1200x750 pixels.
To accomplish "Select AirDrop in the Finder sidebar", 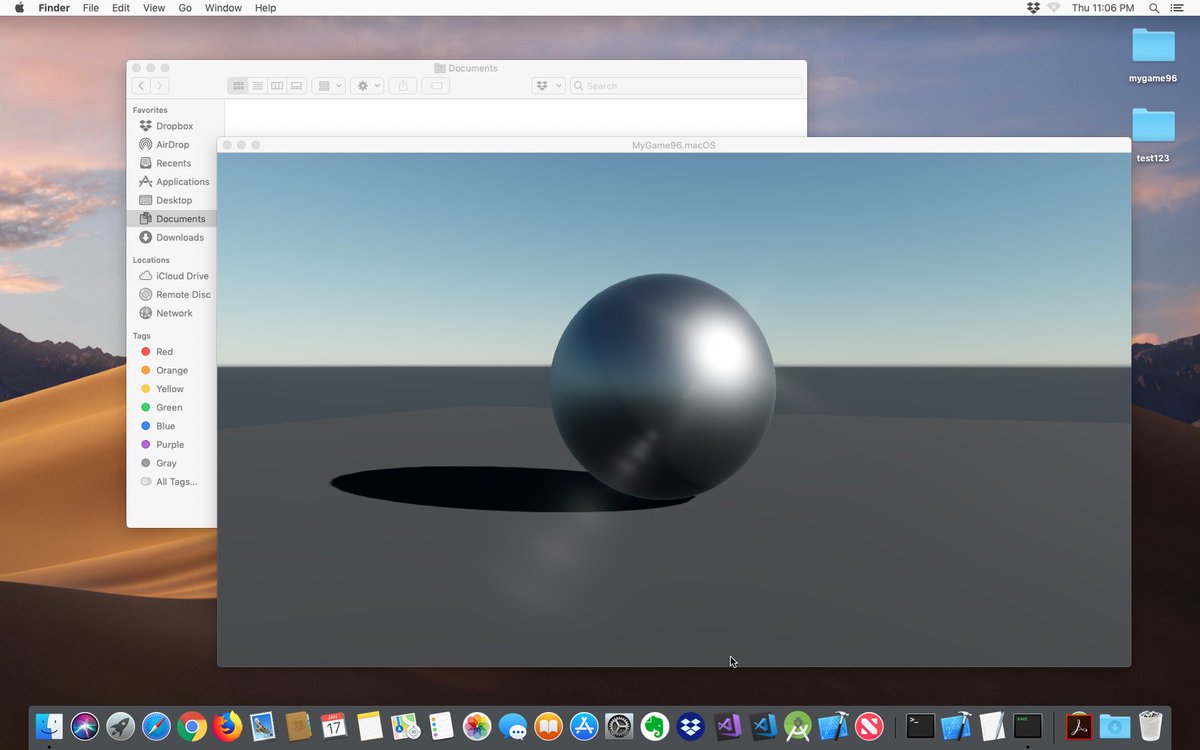I will pyautogui.click(x=172, y=145).
